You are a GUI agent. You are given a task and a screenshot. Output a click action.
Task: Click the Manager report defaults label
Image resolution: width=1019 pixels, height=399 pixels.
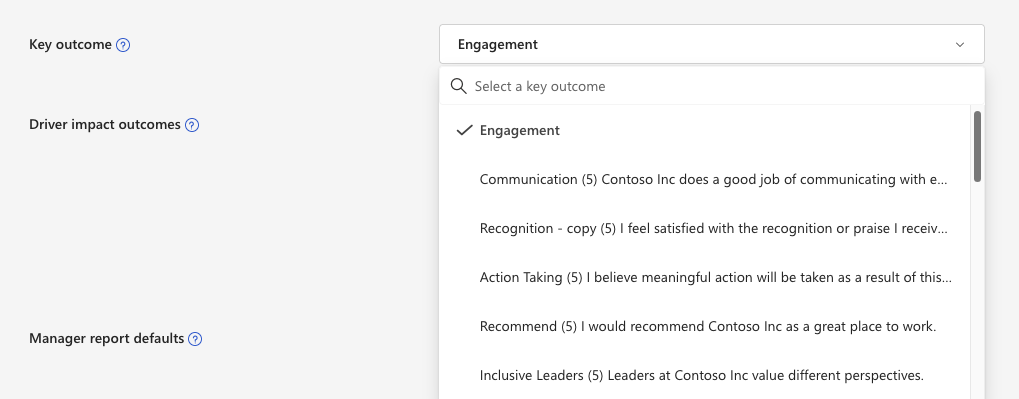pyautogui.click(x=107, y=339)
